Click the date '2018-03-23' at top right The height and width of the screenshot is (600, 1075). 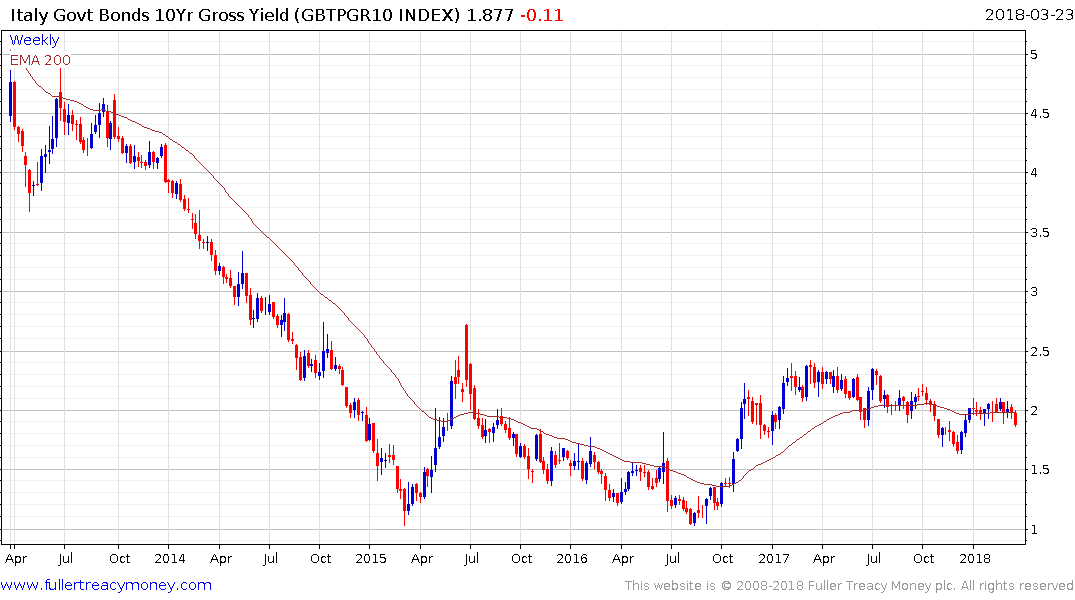point(1029,15)
